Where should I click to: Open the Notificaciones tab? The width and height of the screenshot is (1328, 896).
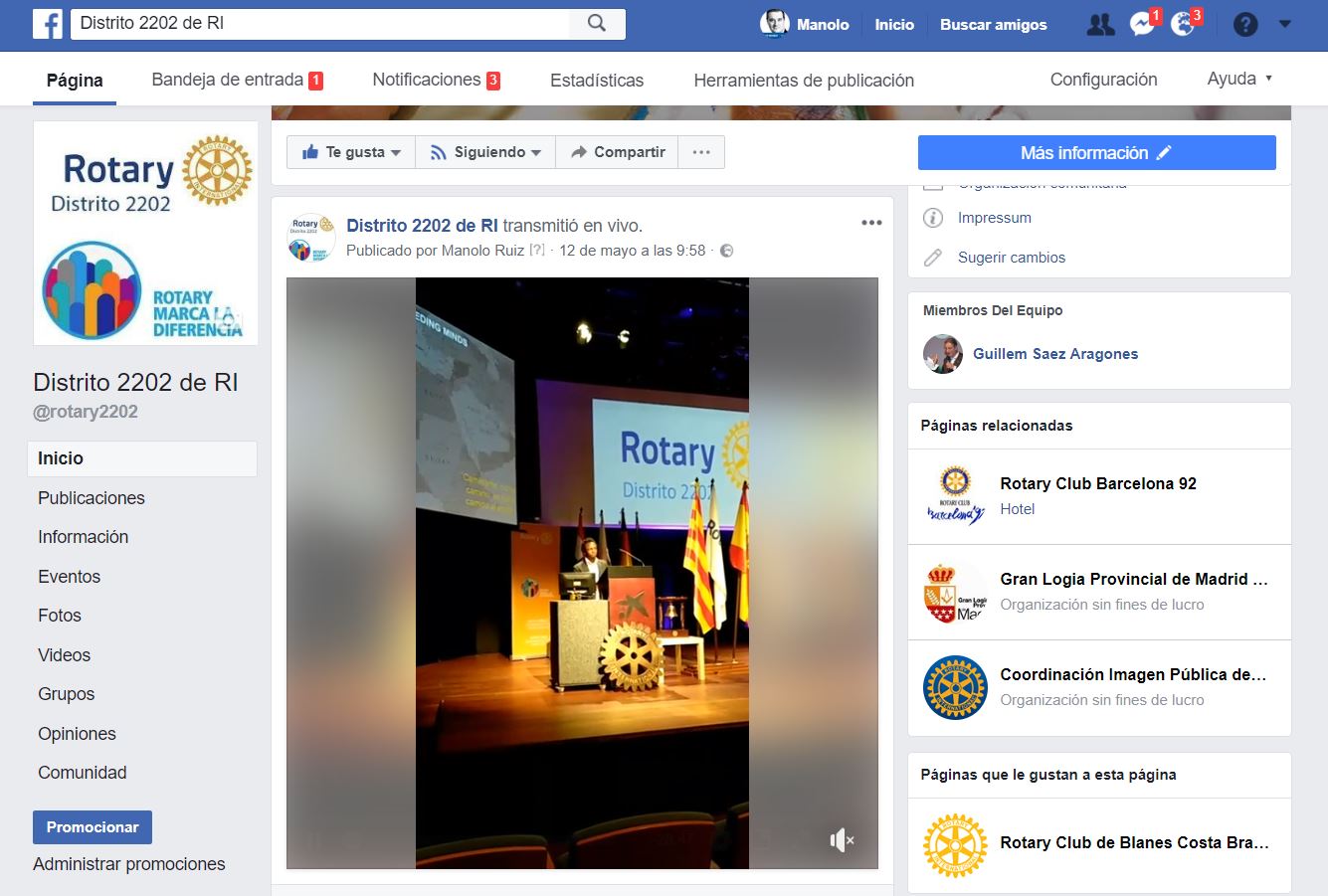436,81
